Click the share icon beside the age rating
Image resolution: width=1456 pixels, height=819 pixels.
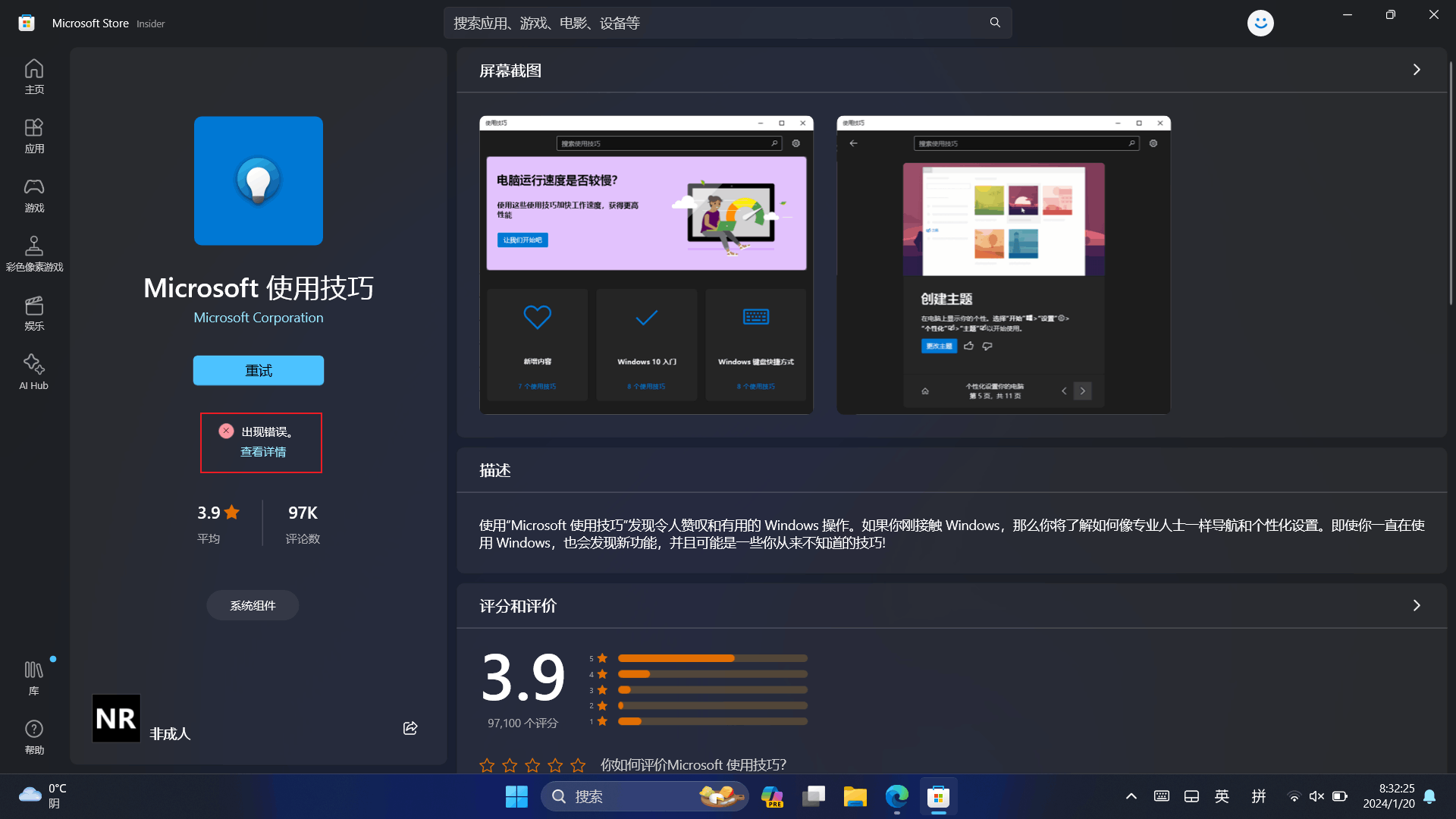410,728
